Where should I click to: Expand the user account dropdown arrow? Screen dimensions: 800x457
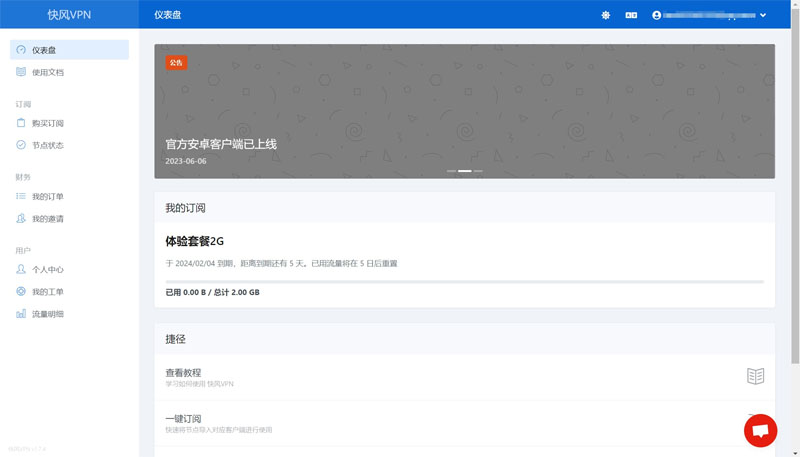(x=763, y=15)
